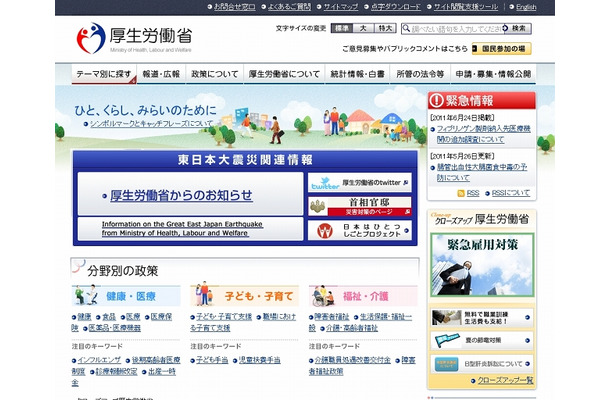Screen dimensions: 610x400
Task: Open シンボルマークとキャッチフレーズについて link
Action: click(x=151, y=124)
